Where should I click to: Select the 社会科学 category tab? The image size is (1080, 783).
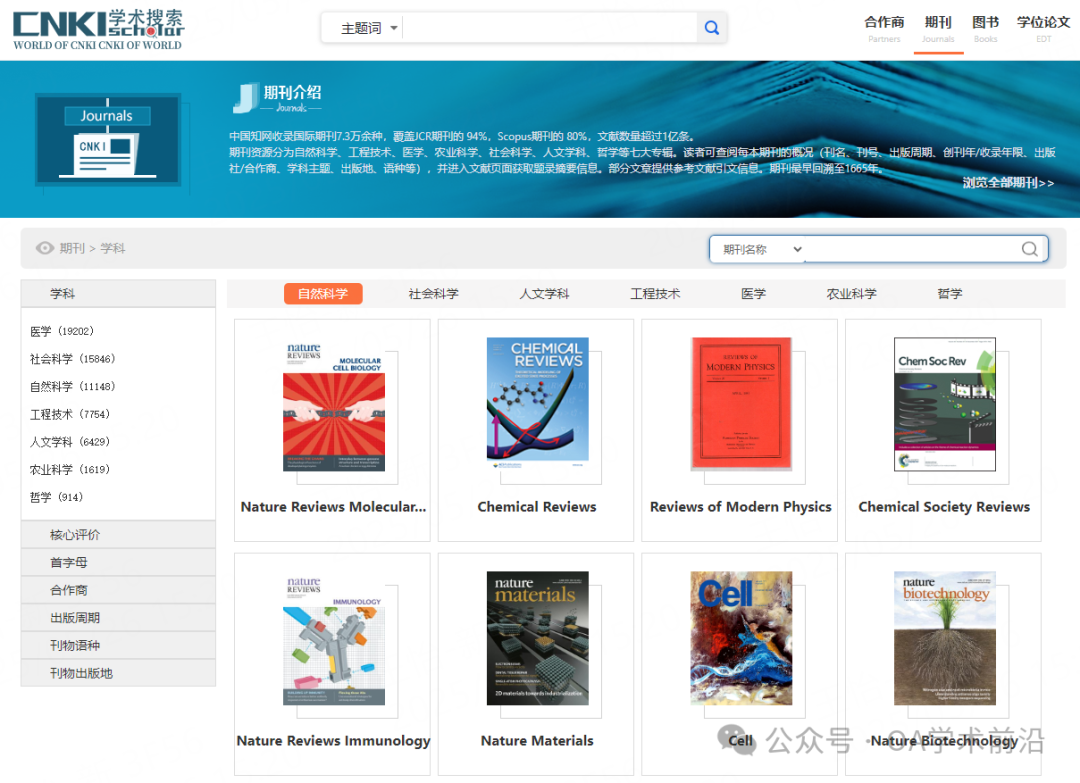click(433, 294)
